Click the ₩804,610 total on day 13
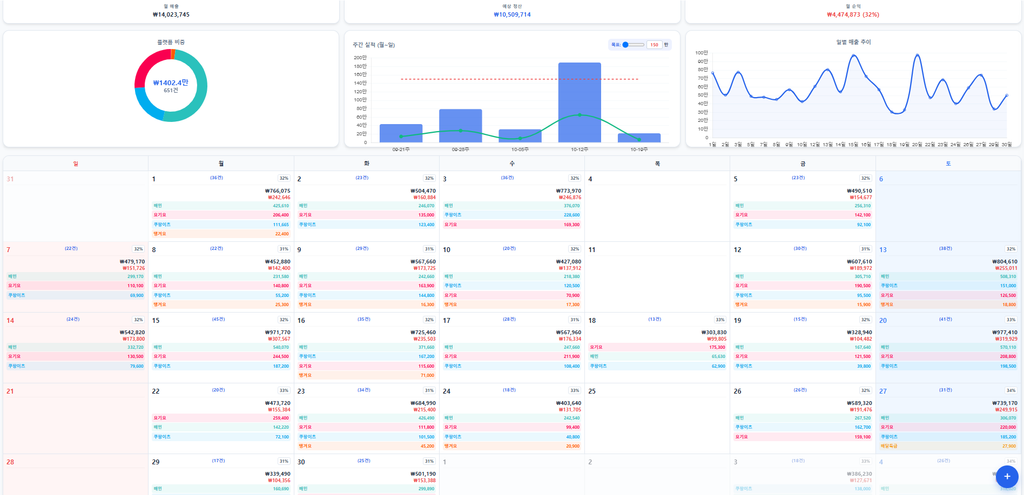The height and width of the screenshot is (495, 1024). (x=1004, y=262)
